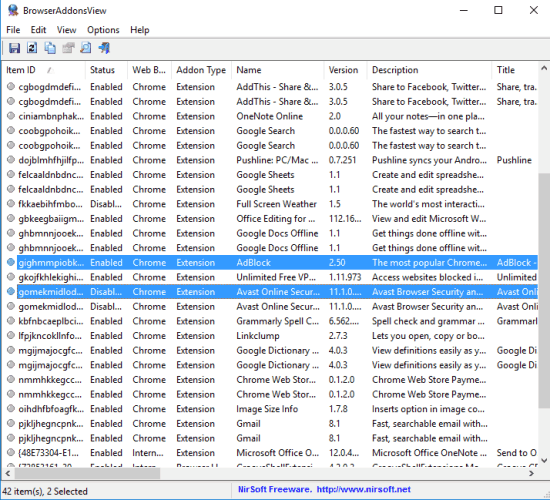550x500 pixels.
Task: Click the round icon beside lfpjkncokllnfo row
Action: pos(11,335)
